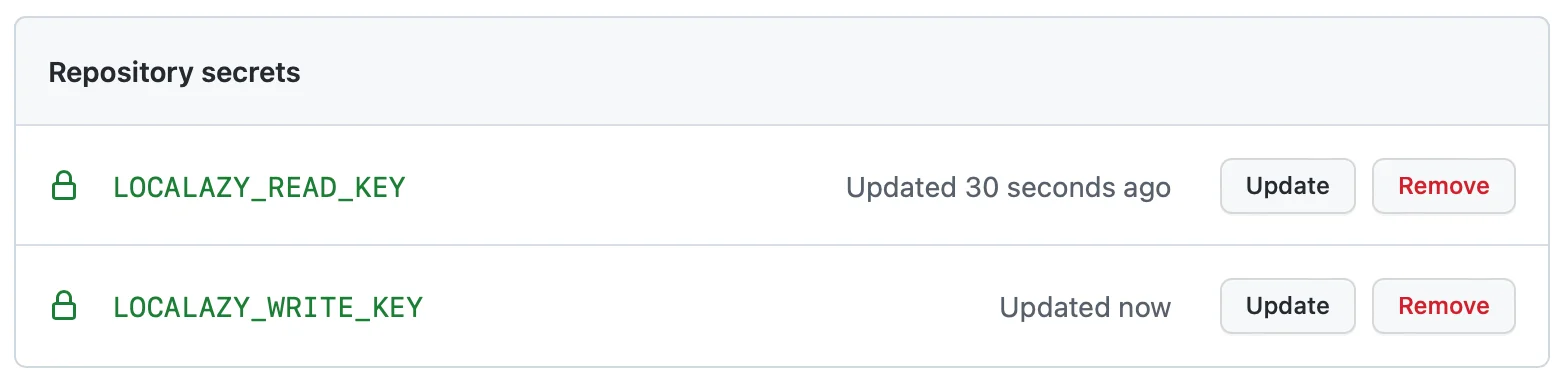Select the LOCALAZY_READ_KEY secret name
Image resolution: width=1564 pixels, height=382 pixels.
pos(259,187)
